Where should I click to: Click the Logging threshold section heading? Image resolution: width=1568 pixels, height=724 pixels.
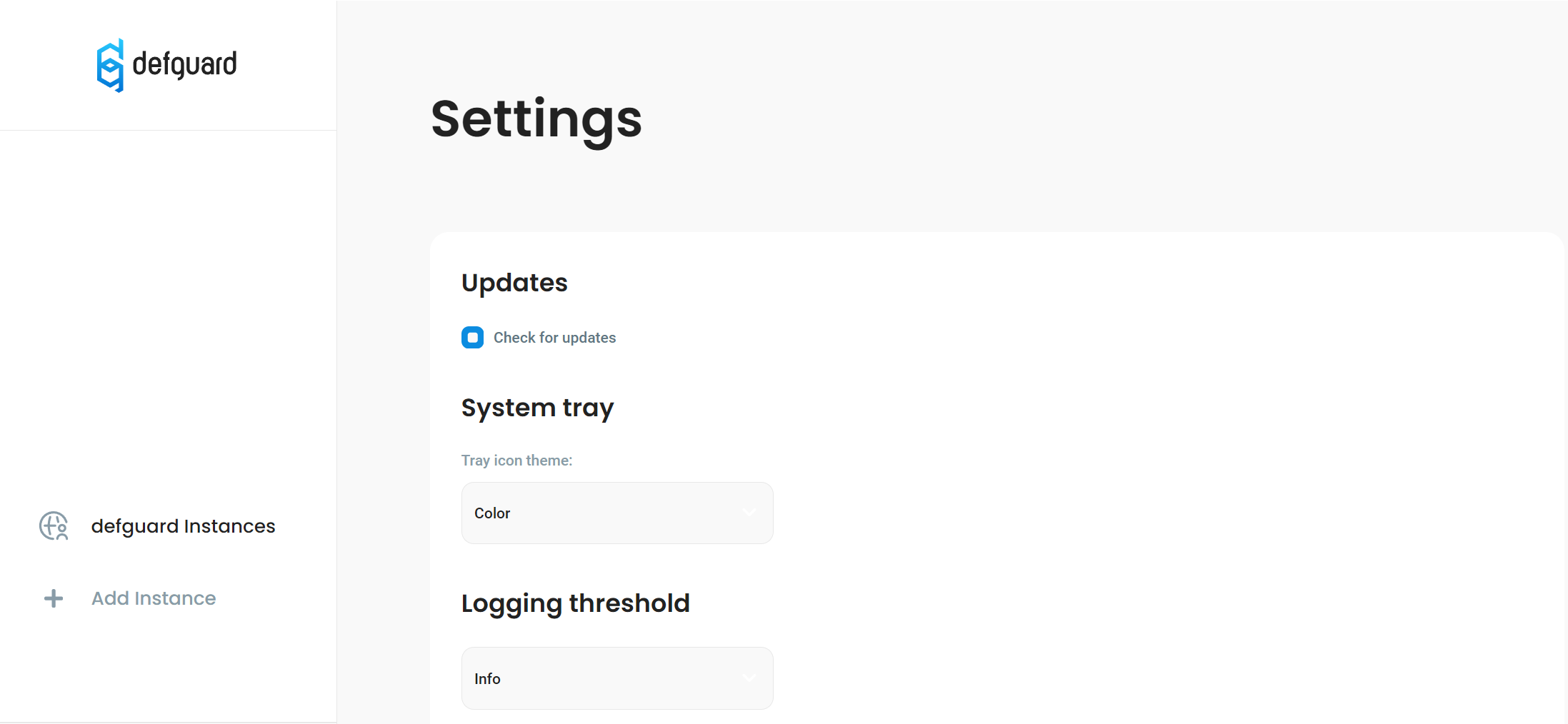[x=575, y=603]
